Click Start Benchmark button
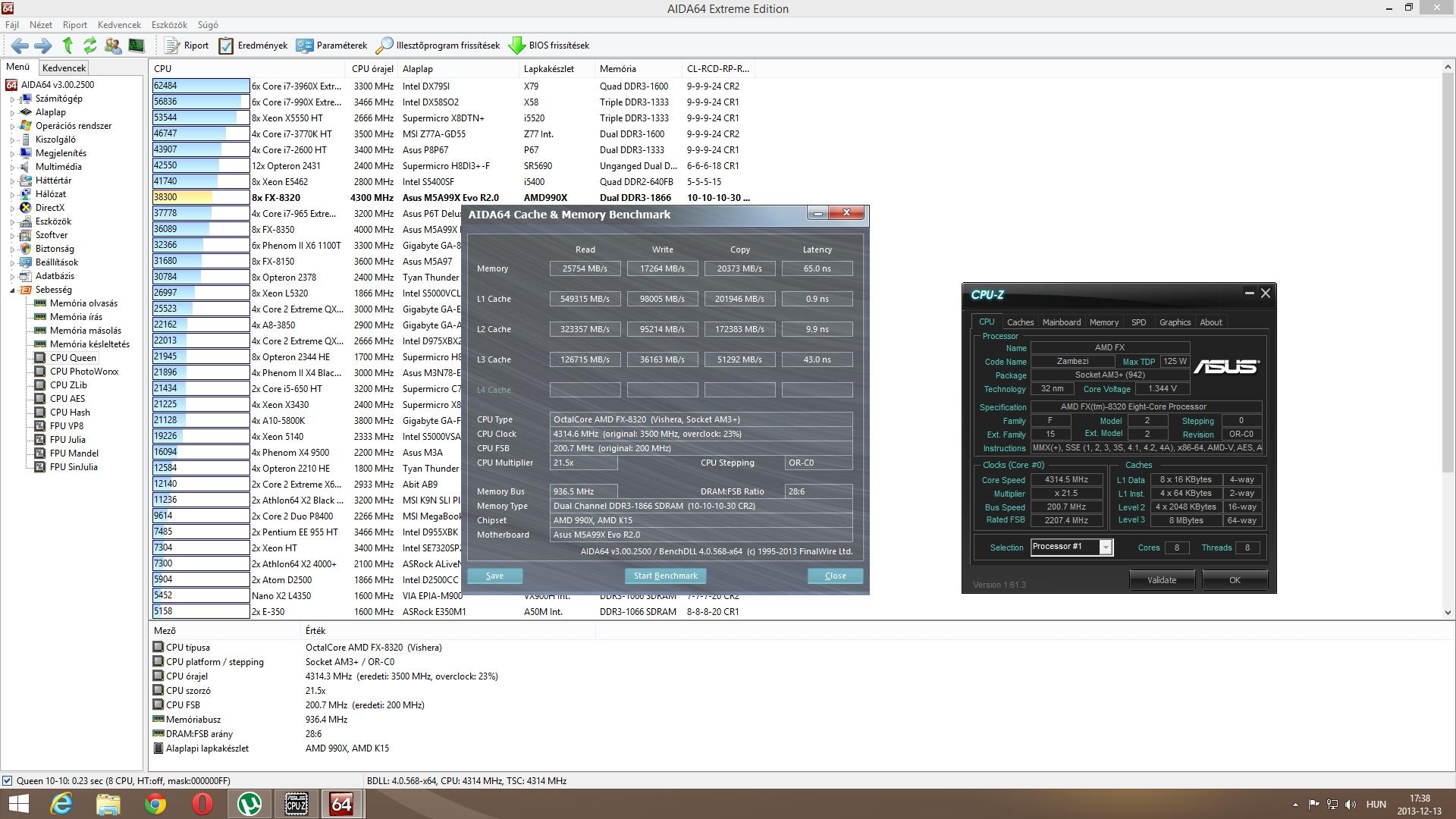Image resolution: width=1456 pixels, height=819 pixels. 665,576
